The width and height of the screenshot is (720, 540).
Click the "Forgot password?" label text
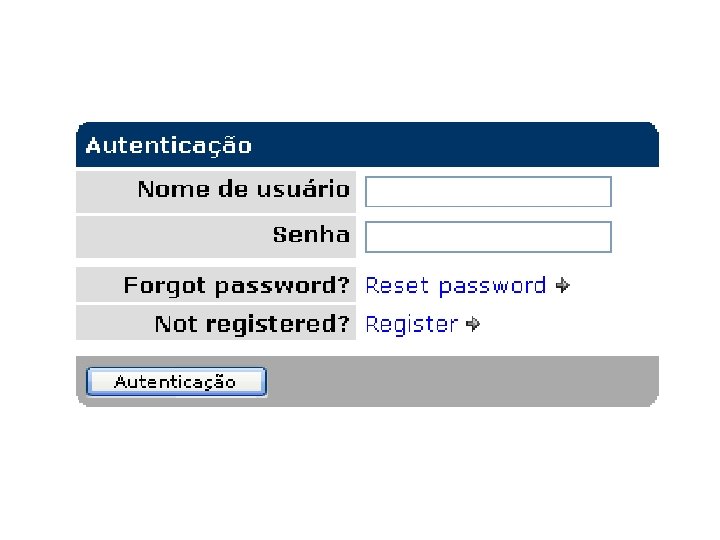pyautogui.click(x=236, y=286)
